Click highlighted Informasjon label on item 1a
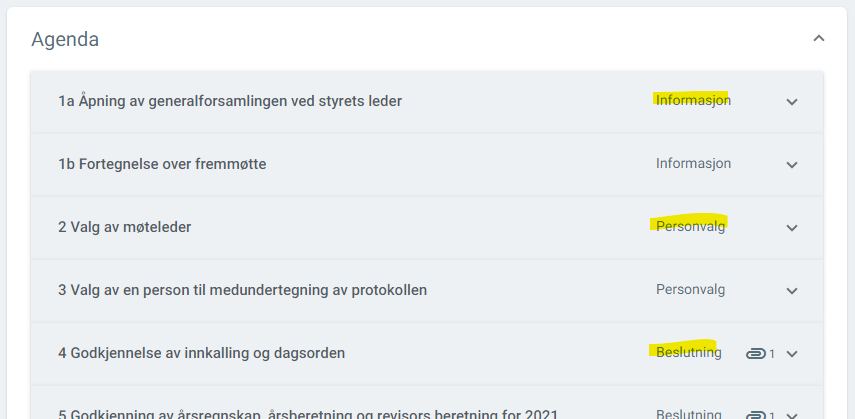Screen dimensions: 855x419 coord(693,100)
